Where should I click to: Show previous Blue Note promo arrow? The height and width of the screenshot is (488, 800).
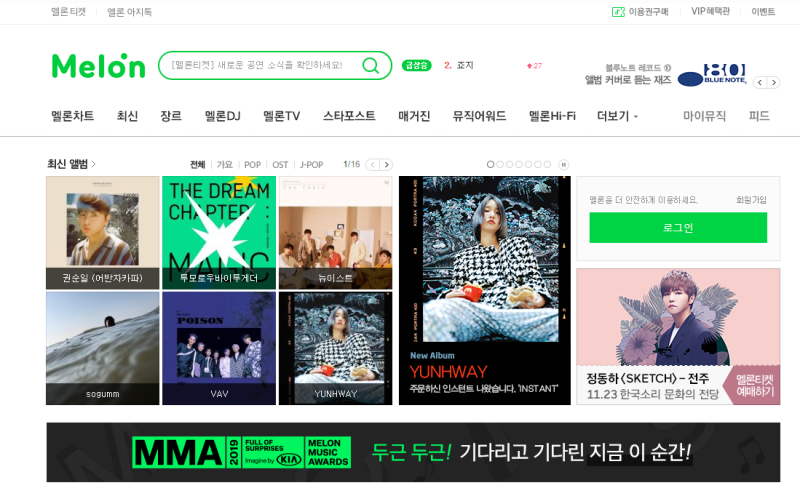point(760,82)
